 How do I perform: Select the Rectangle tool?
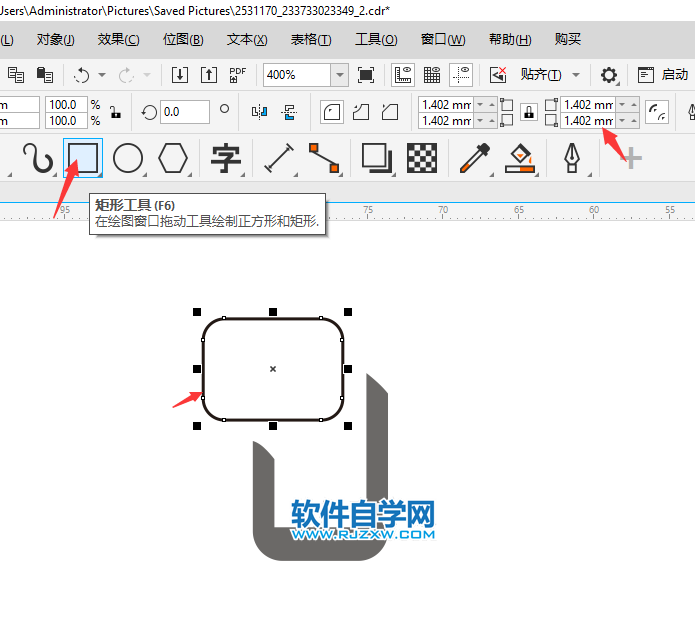[x=83, y=158]
